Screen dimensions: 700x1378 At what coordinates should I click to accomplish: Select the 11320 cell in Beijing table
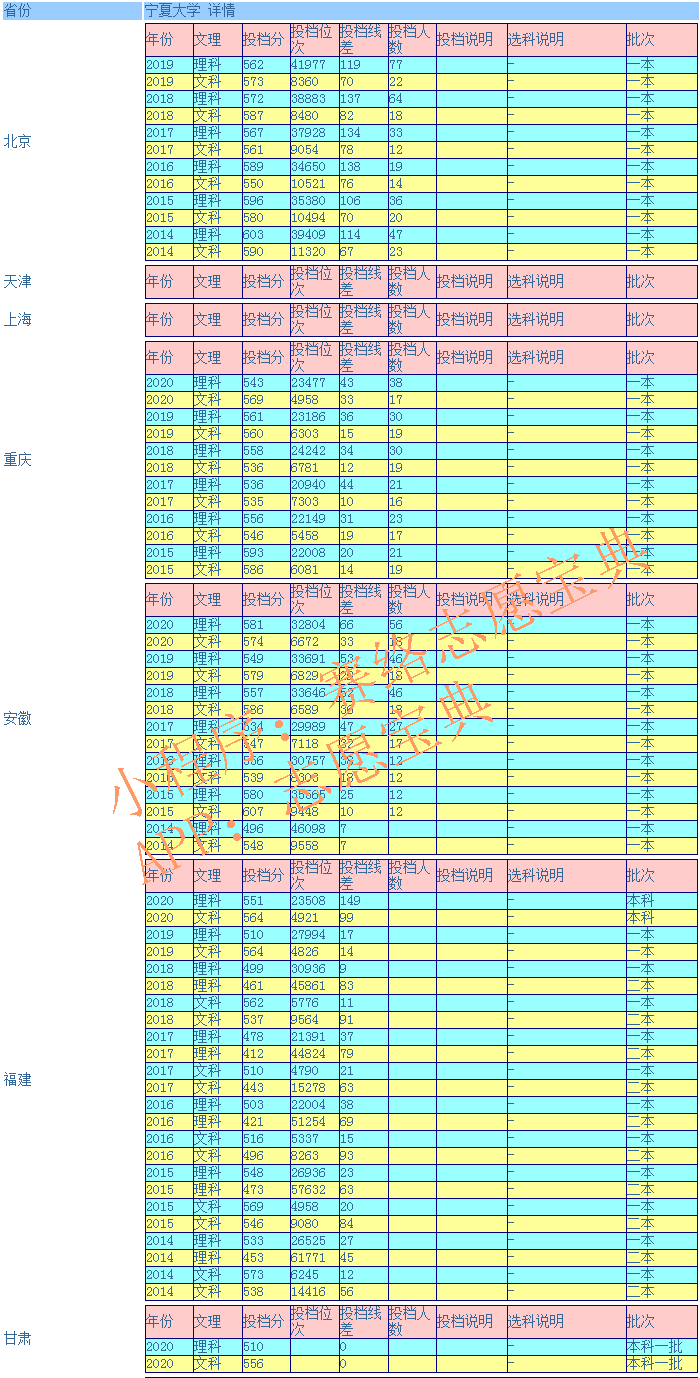(x=314, y=252)
